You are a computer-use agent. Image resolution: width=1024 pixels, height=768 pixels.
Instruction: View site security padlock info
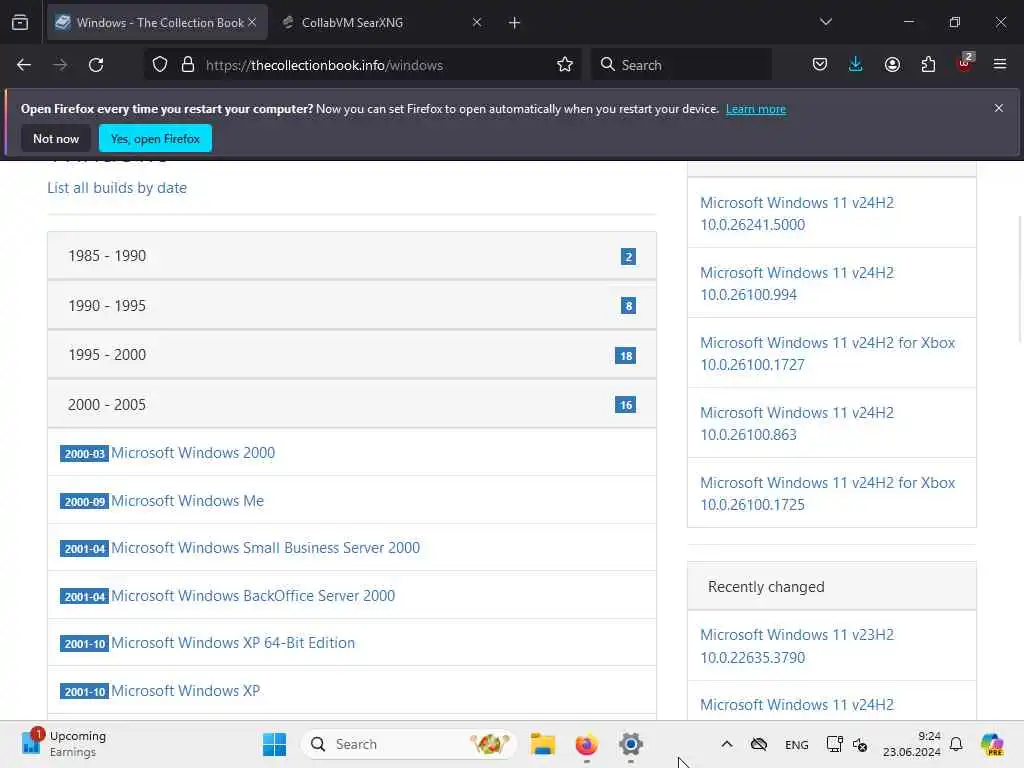click(x=188, y=65)
